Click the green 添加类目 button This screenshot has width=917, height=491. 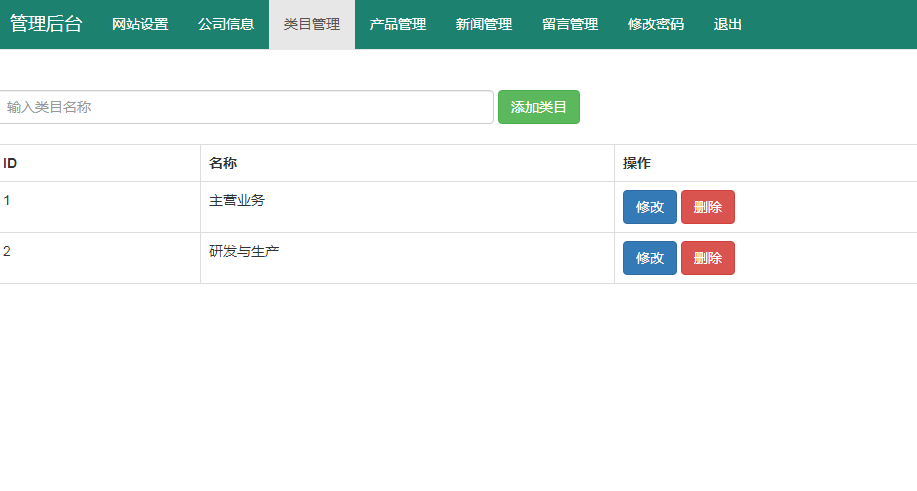pyautogui.click(x=539, y=107)
